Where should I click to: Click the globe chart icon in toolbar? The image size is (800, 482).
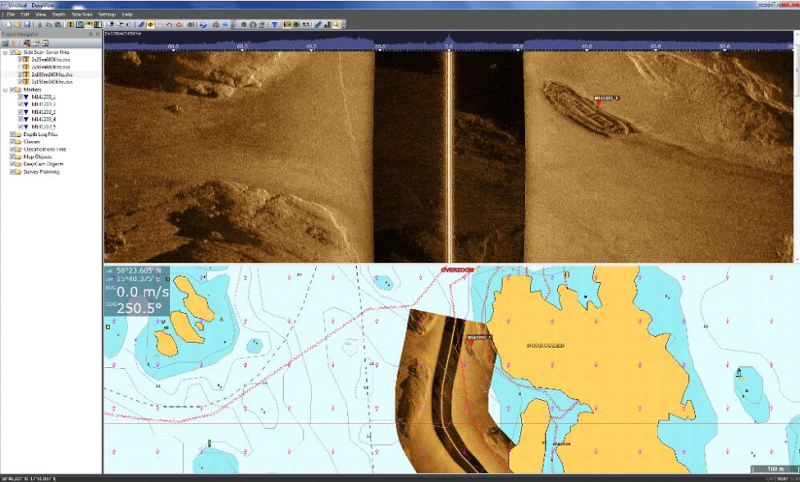coord(202,24)
